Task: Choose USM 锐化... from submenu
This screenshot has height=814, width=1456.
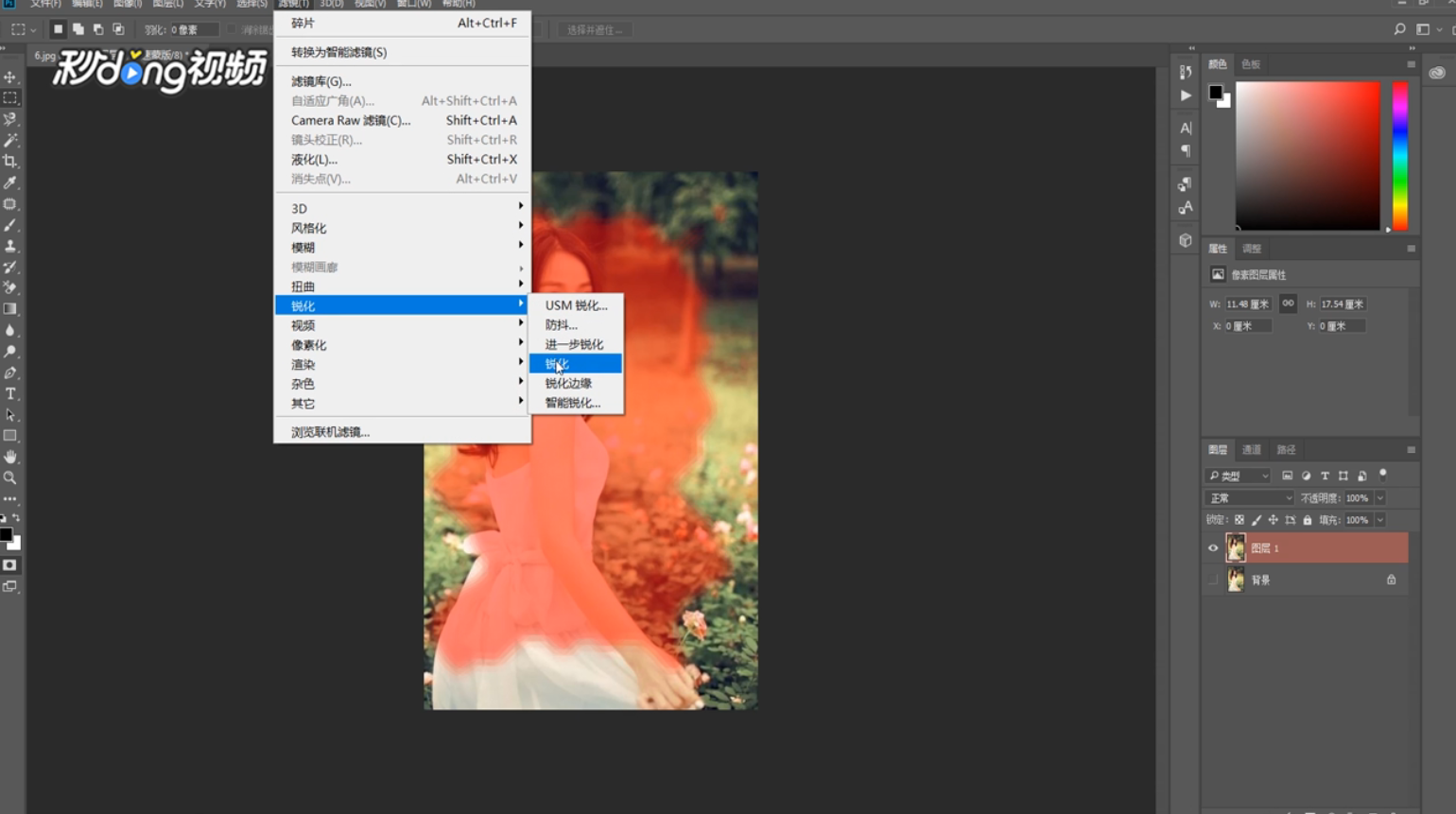Action: pyautogui.click(x=576, y=305)
